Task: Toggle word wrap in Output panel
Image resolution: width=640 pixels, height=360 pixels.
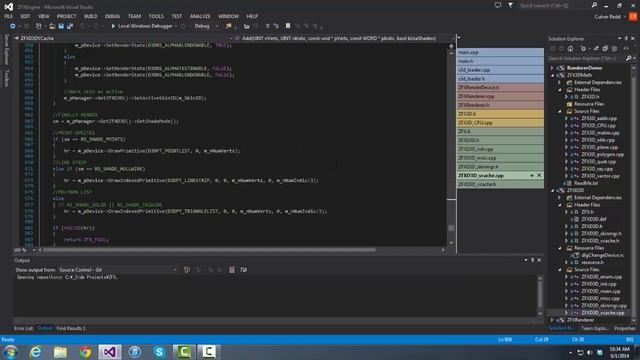Action: click(x=244, y=270)
